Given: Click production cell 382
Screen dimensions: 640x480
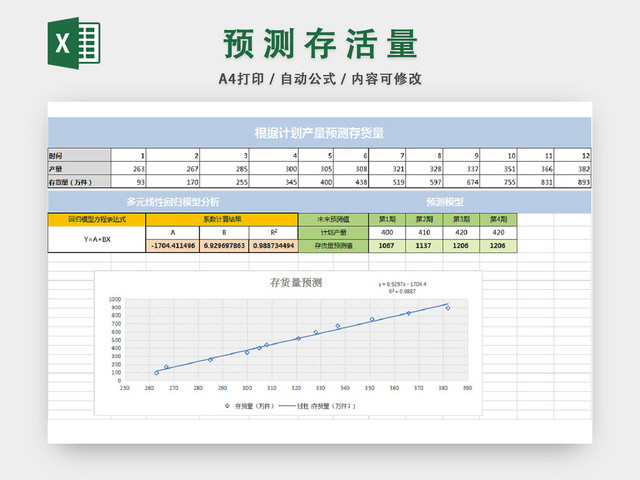Looking at the screenshot, I should click(x=573, y=169).
